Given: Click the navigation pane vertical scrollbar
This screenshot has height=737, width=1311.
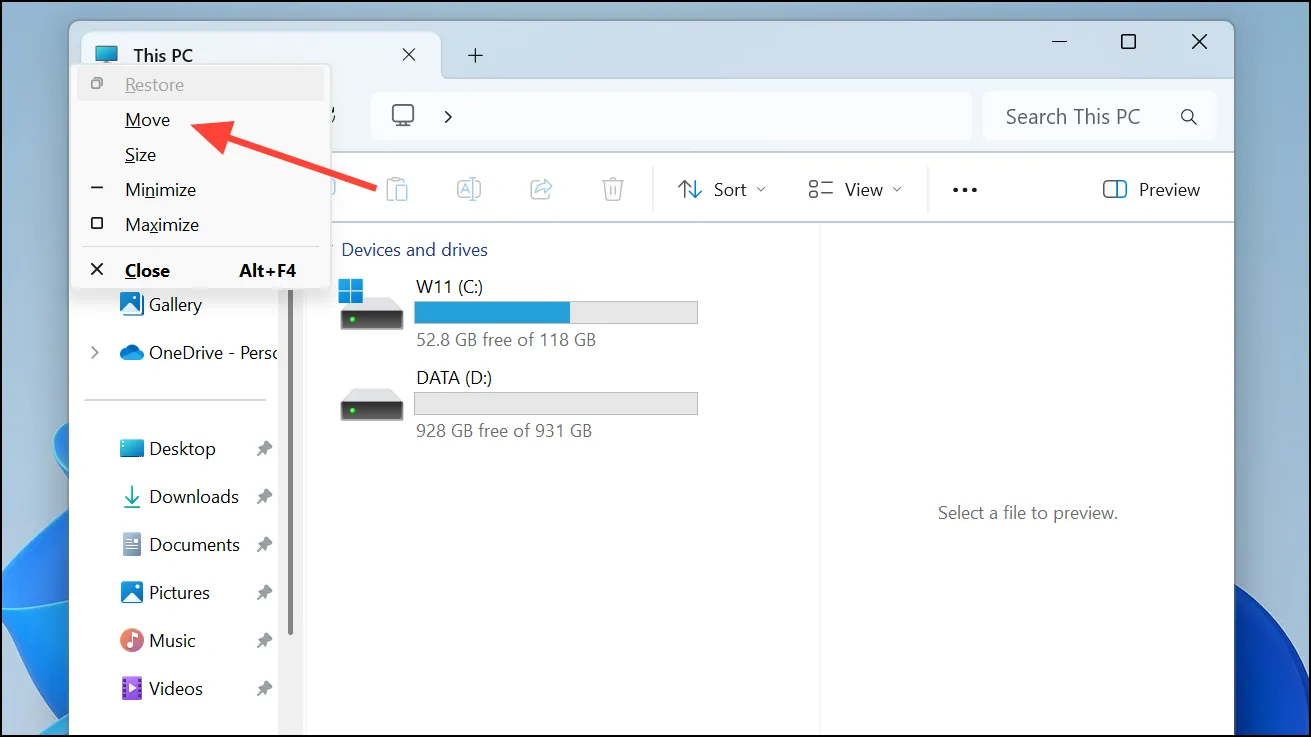Looking at the screenshot, I should tap(291, 460).
